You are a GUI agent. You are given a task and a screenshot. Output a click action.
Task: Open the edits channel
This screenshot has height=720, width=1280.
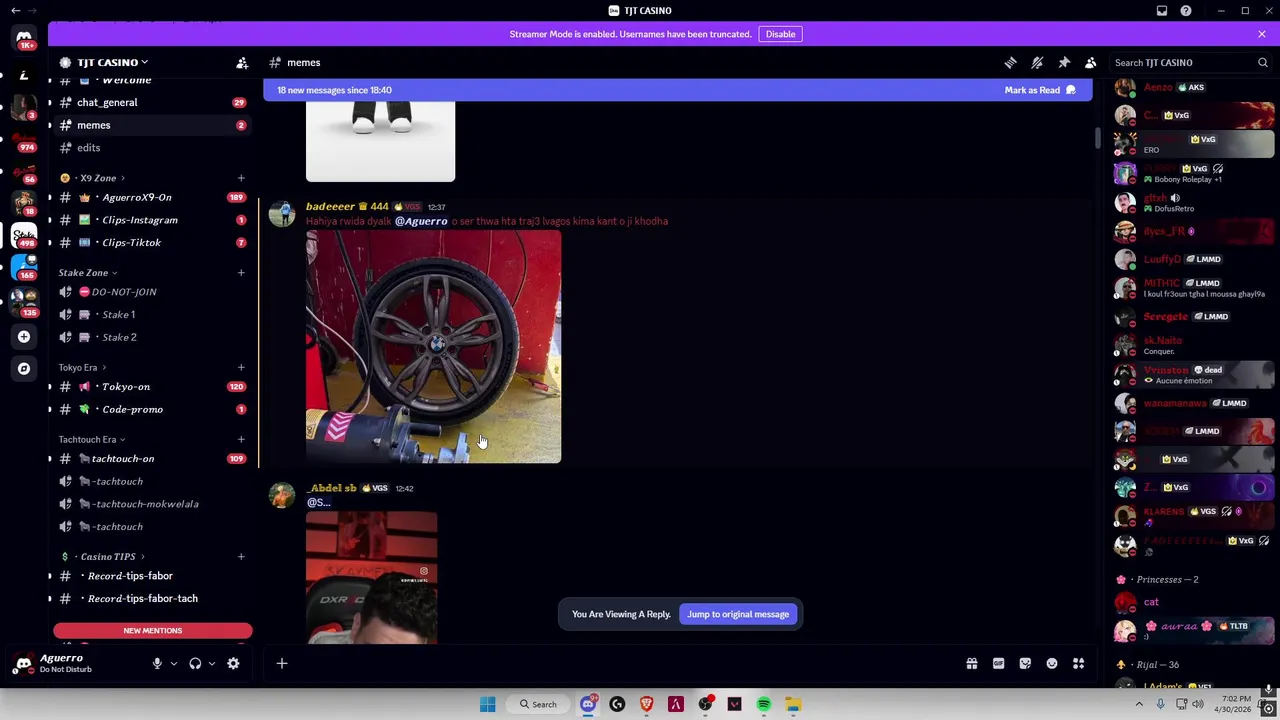(x=152, y=148)
